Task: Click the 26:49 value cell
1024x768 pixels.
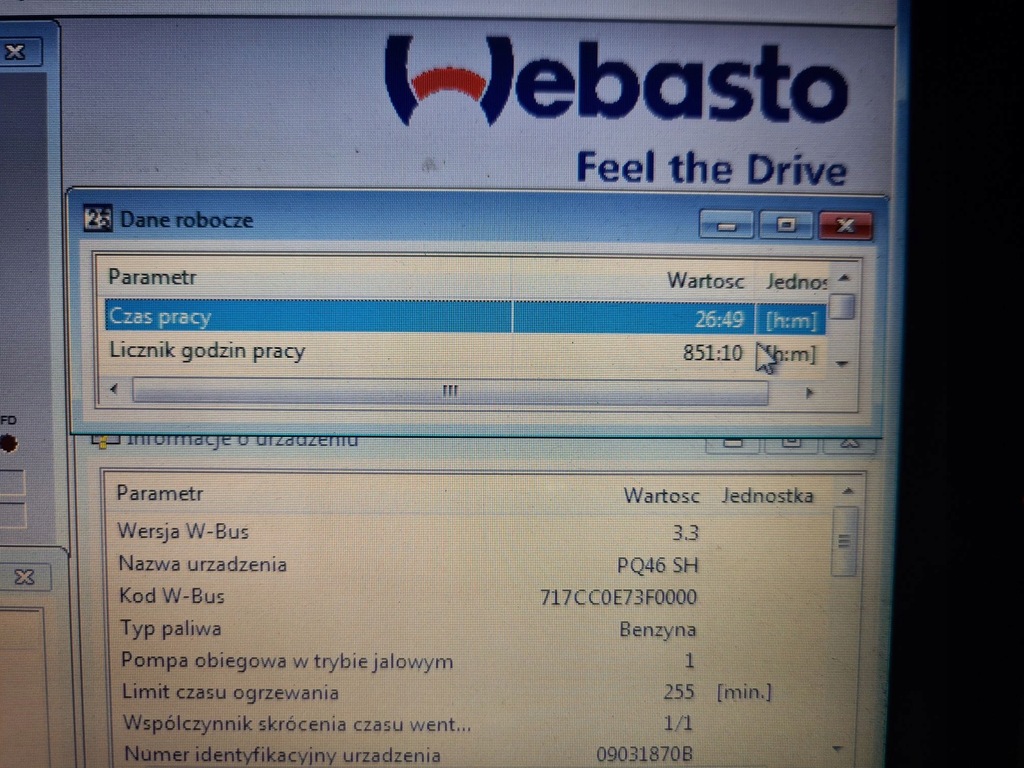Action: click(x=718, y=319)
